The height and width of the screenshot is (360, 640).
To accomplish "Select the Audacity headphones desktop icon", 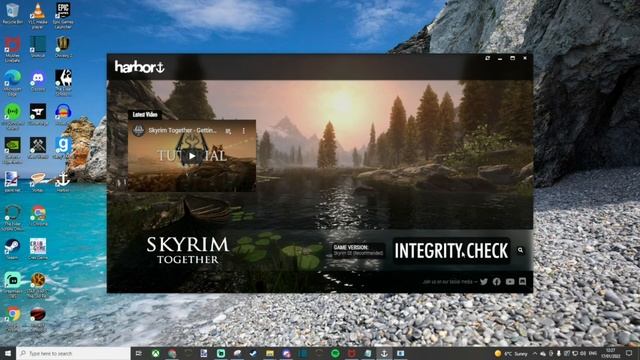I will point(63,114).
